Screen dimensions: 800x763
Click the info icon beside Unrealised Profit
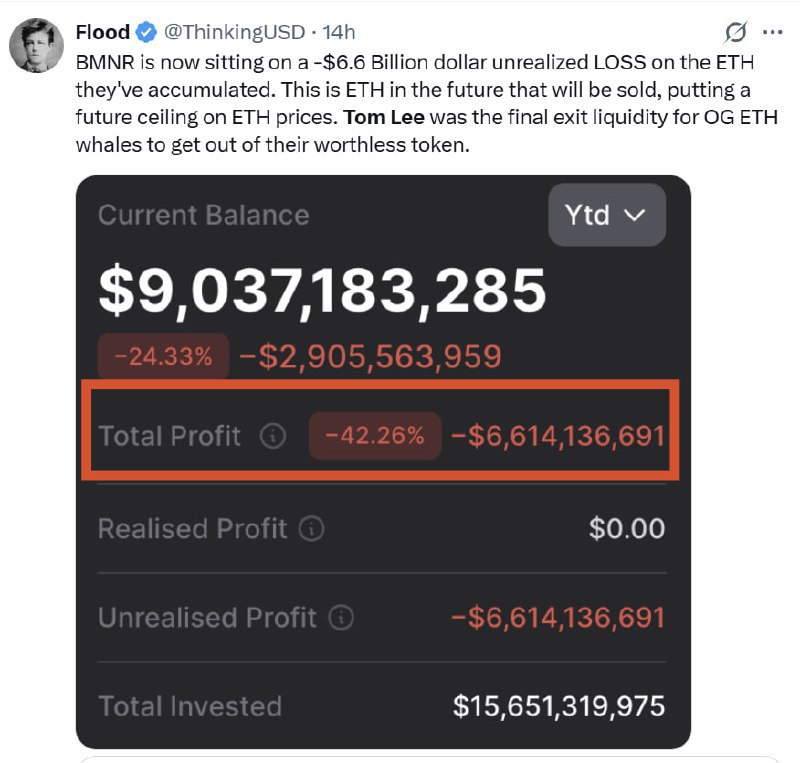pyautogui.click(x=339, y=617)
